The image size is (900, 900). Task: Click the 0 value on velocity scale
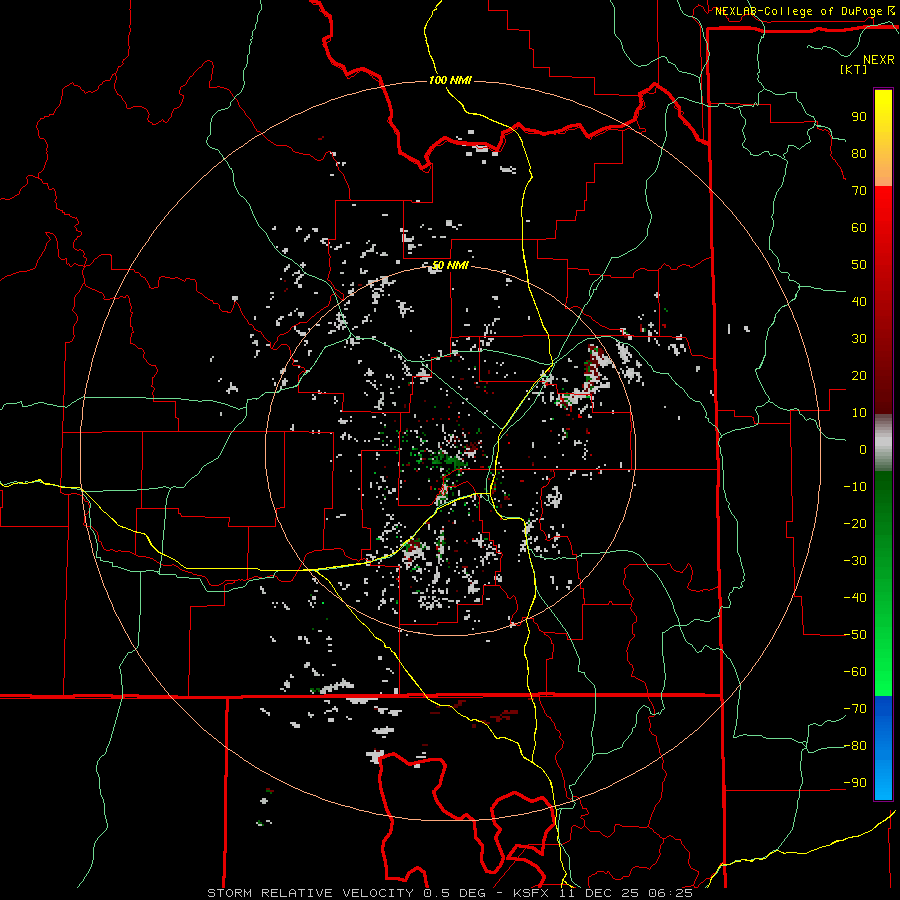[x=863, y=450]
